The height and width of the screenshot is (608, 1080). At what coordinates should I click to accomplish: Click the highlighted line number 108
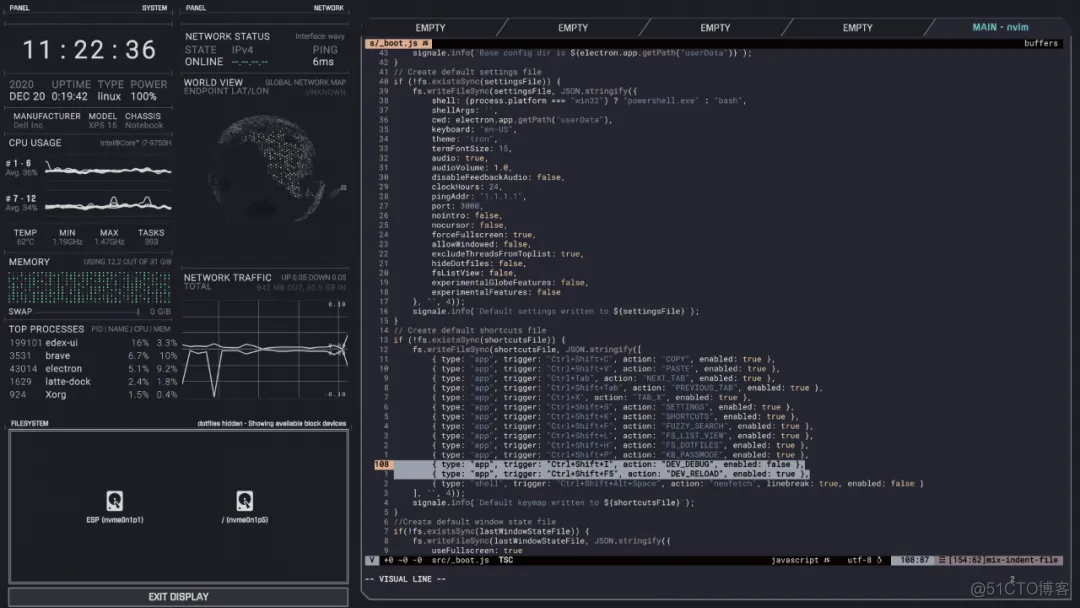(382, 465)
